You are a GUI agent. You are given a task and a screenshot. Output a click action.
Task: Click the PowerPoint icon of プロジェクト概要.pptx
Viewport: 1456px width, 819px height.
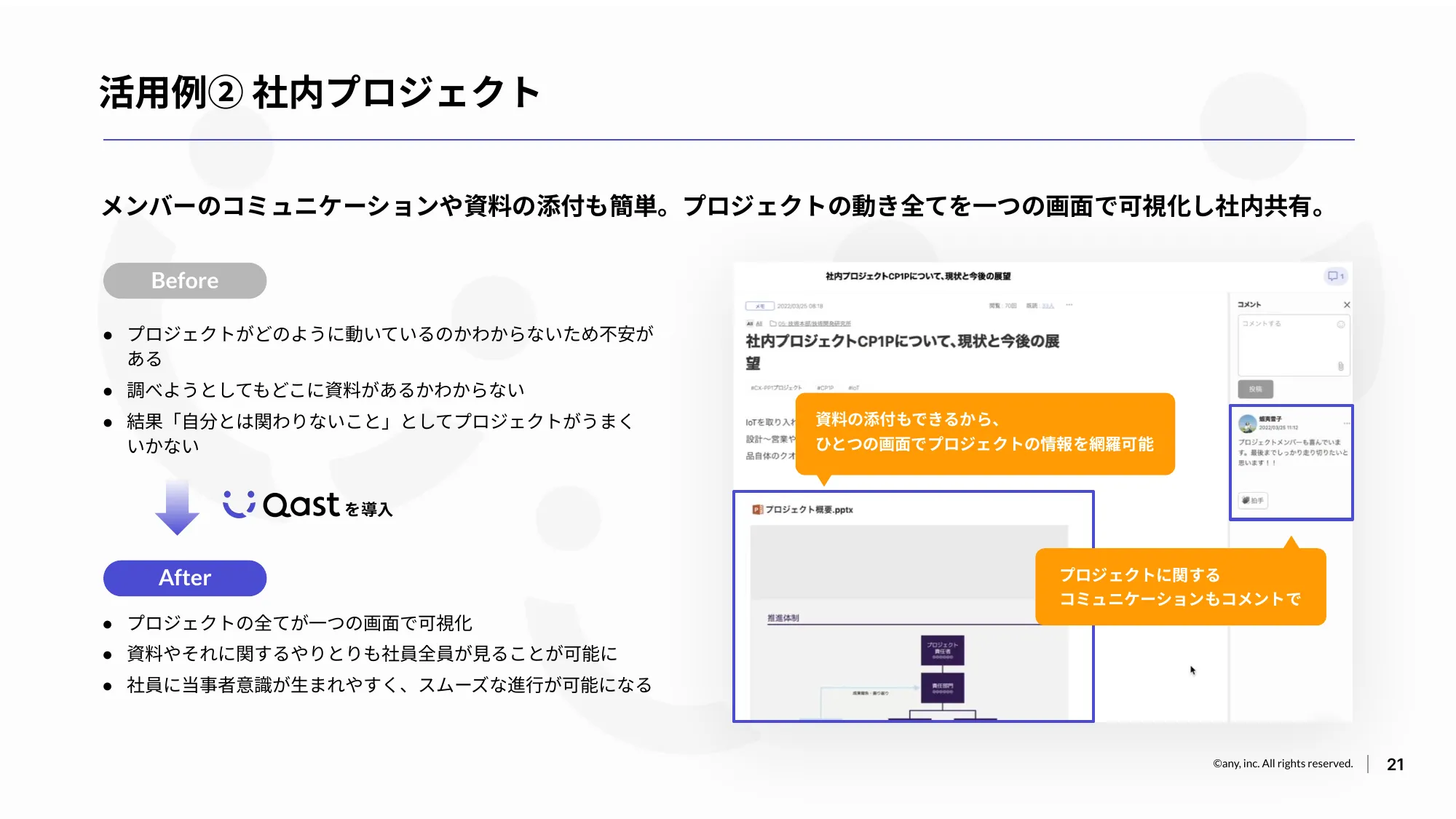click(x=757, y=510)
